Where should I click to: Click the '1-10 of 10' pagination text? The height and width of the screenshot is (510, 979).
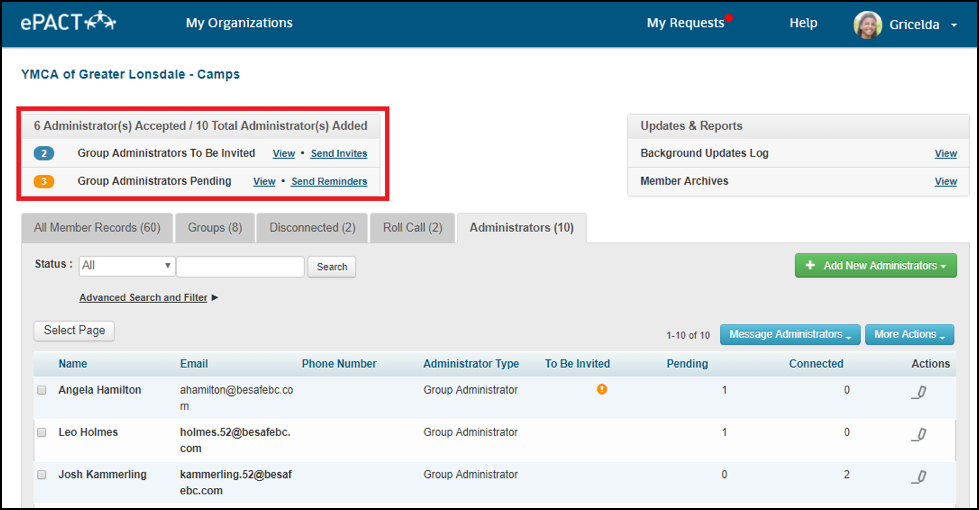tap(688, 336)
